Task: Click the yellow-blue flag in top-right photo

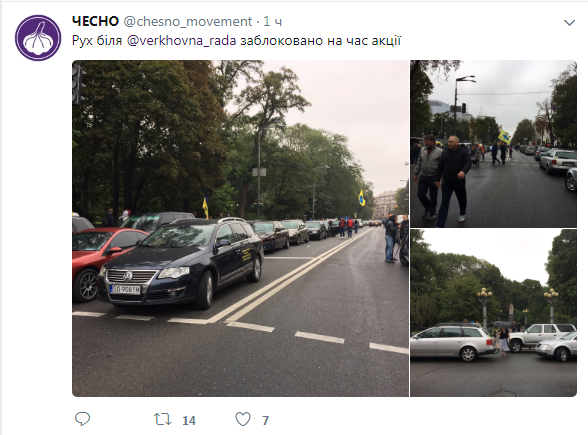Action: 504,136
